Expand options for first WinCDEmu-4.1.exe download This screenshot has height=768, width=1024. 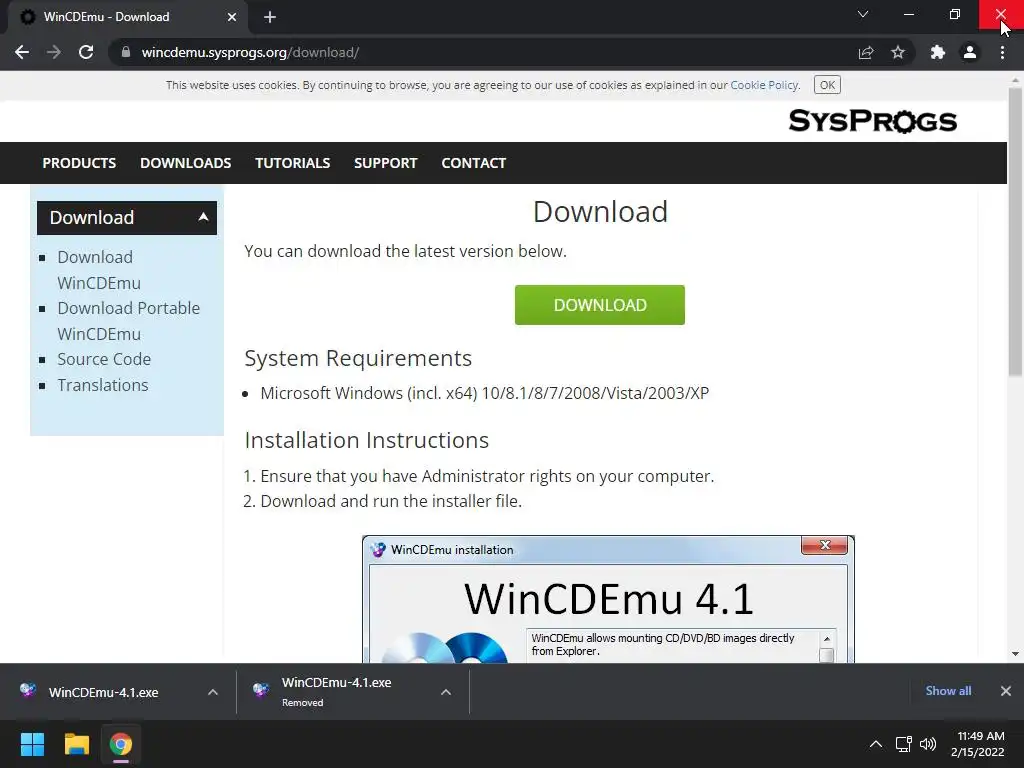213,692
